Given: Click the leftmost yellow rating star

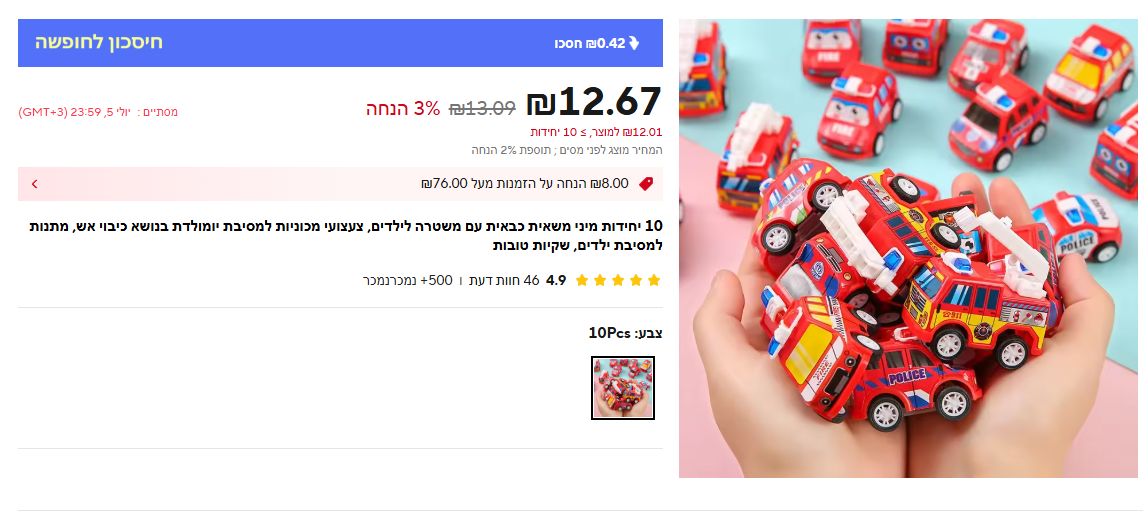Looking at the screenshot, I should pyautogui.click(x=582, y=280).
